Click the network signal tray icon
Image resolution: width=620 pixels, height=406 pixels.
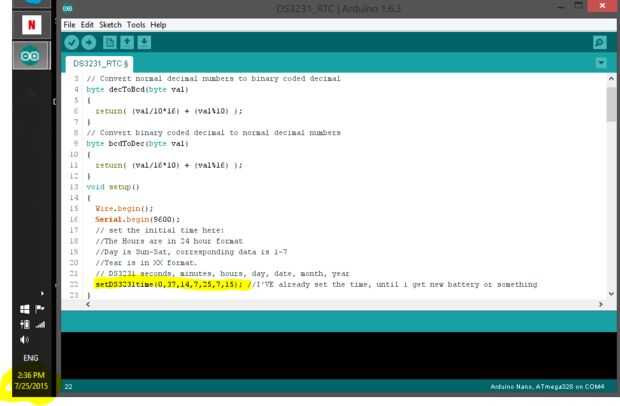40,325
